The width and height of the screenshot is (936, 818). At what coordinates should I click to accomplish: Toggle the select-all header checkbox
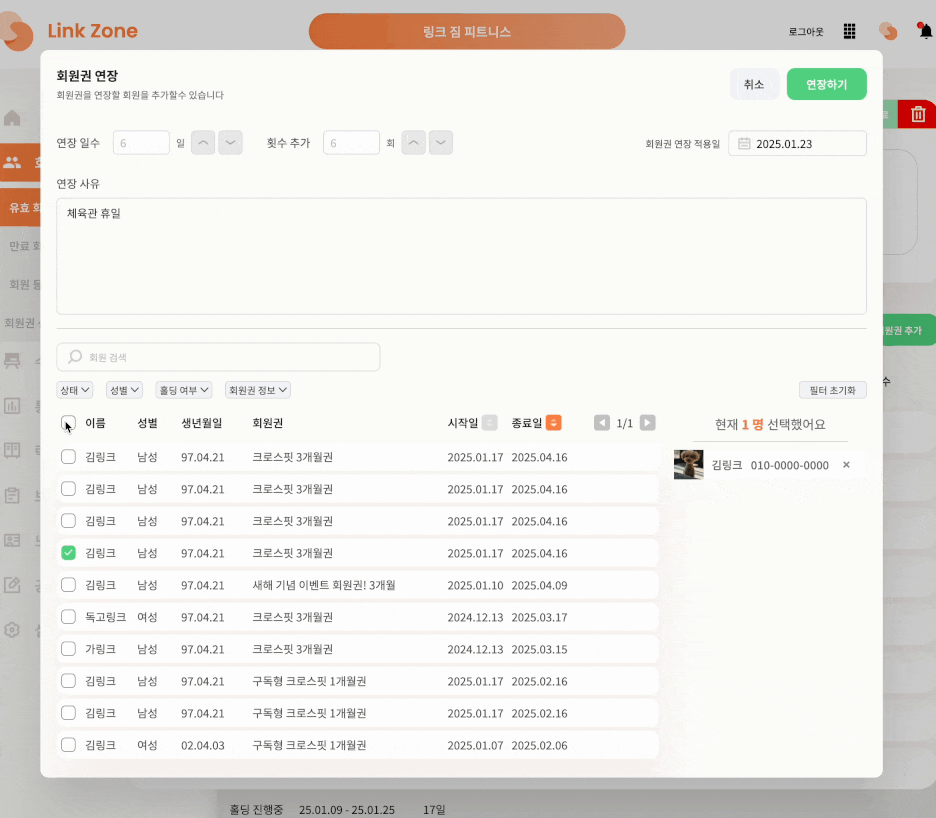point(69,423)
